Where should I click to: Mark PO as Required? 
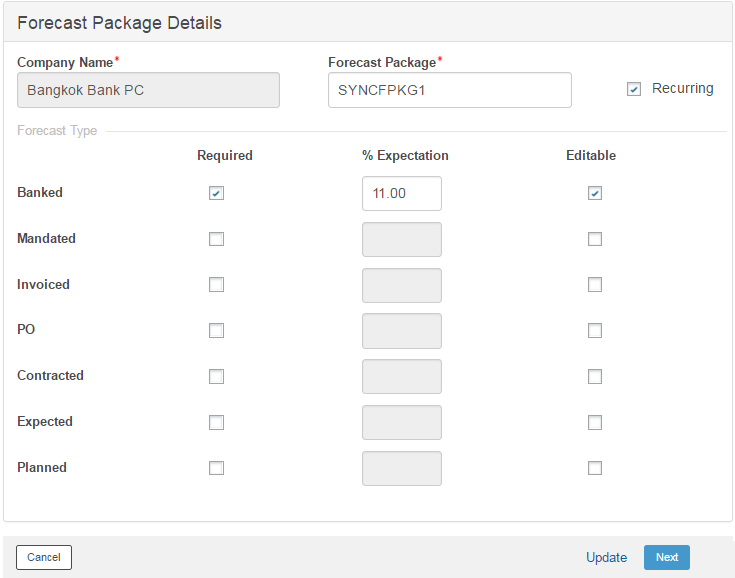click(216, 331)
